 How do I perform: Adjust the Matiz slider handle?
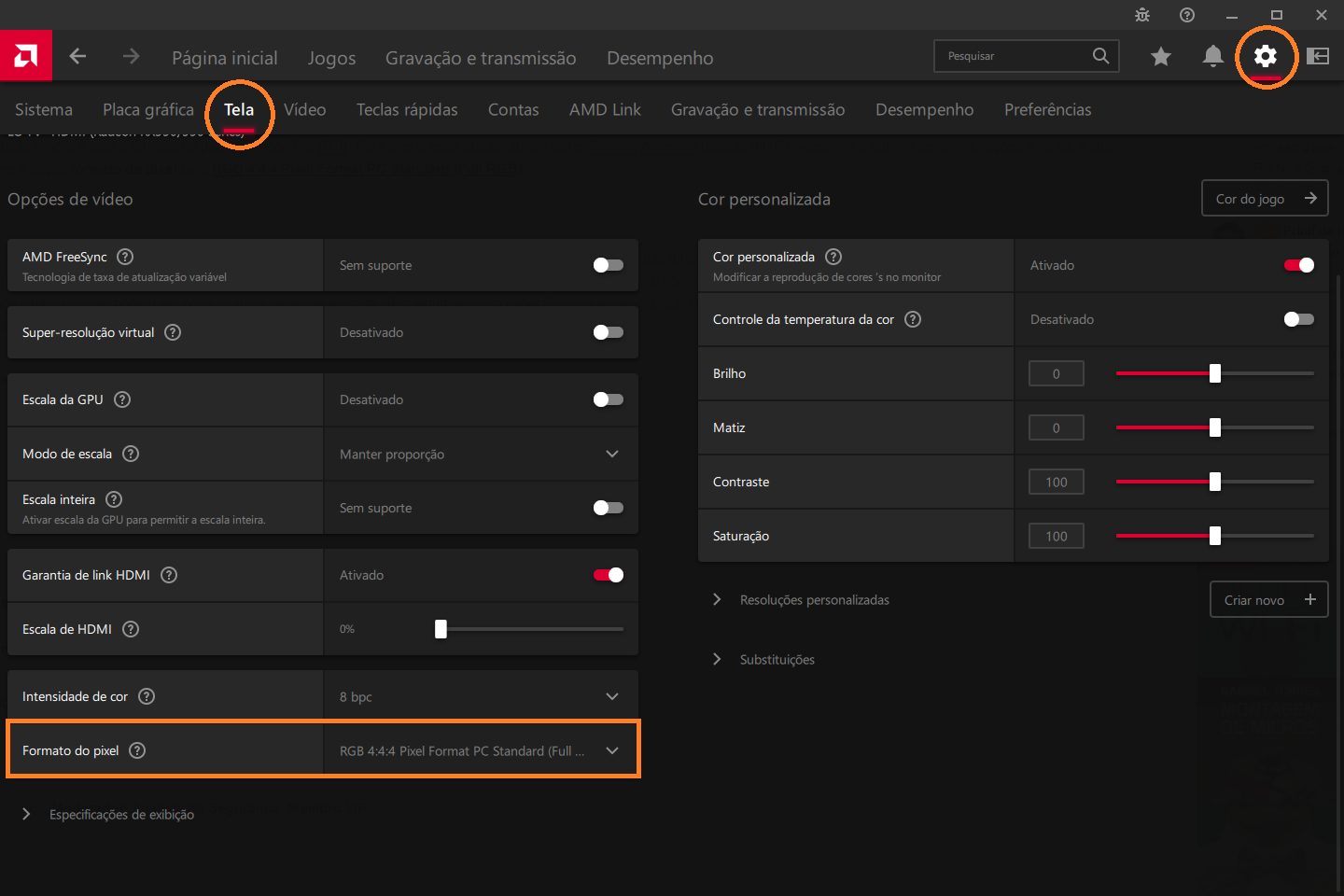(x=1215, y=427)
